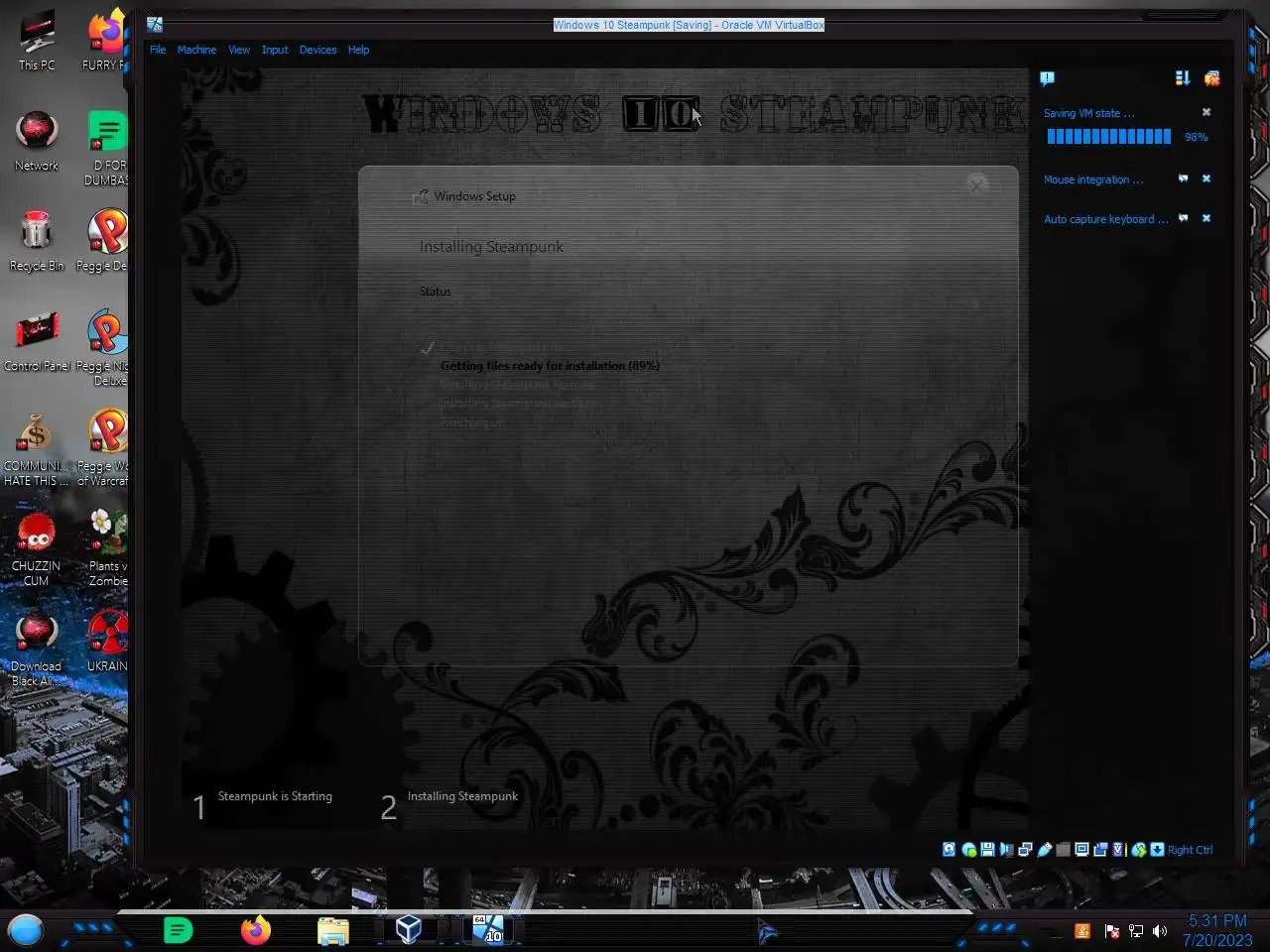Open Firefox from the taskbar

pos(256,930)
